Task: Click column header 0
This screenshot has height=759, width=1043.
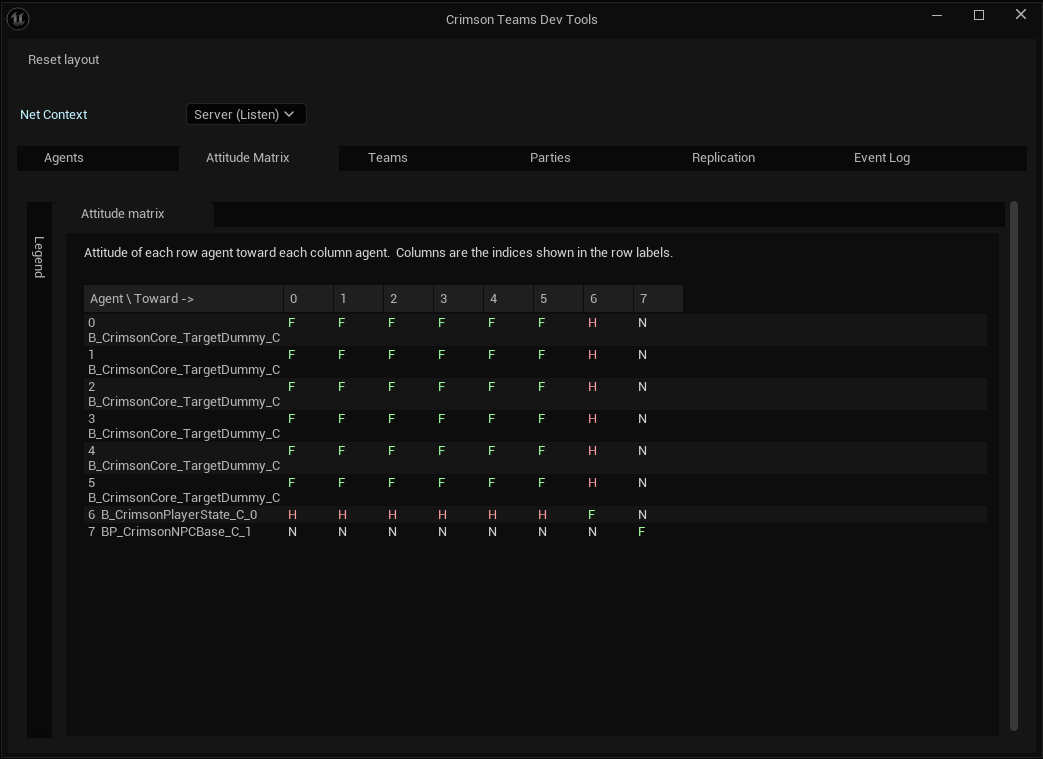Action: [309, 299]
